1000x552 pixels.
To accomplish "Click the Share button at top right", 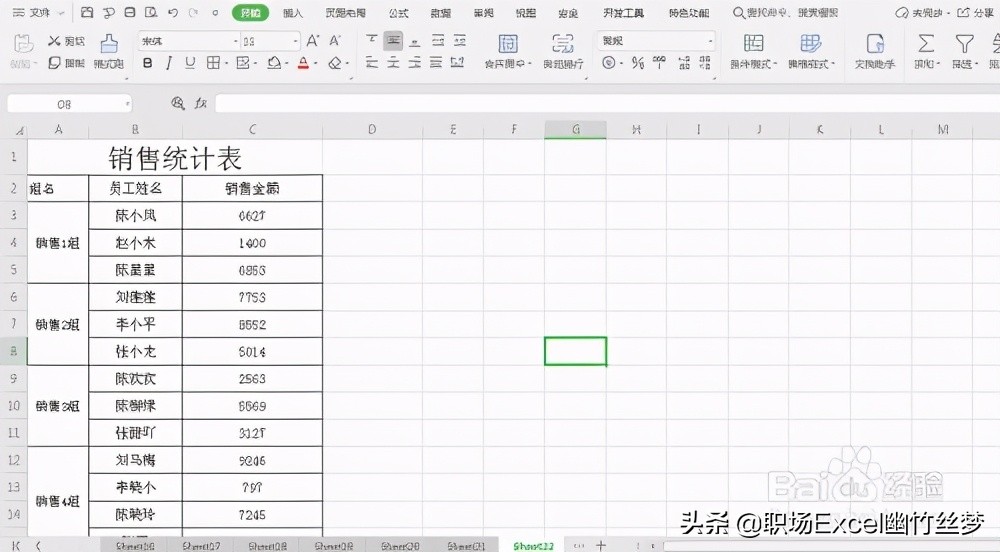I will point(976,13).
